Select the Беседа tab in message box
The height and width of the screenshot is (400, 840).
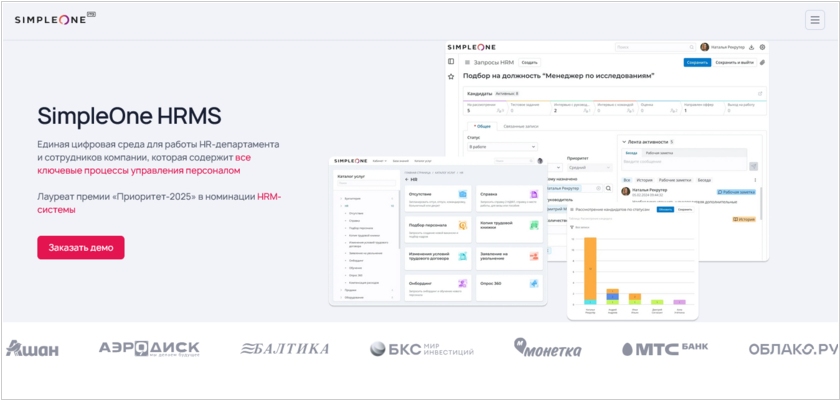pos(631,153)
